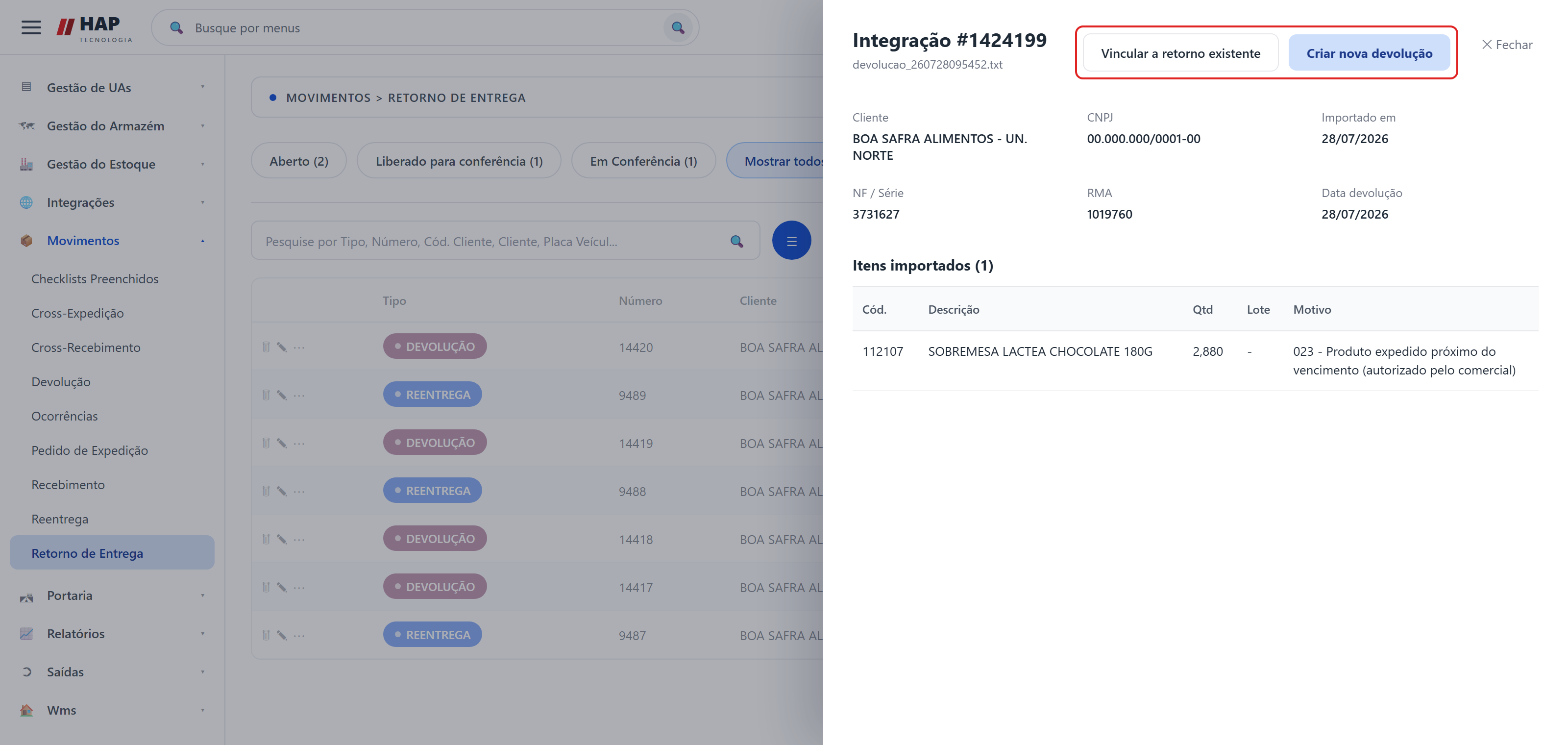Select Retorno de Entrega submenu item

click(x=112, y=553)
